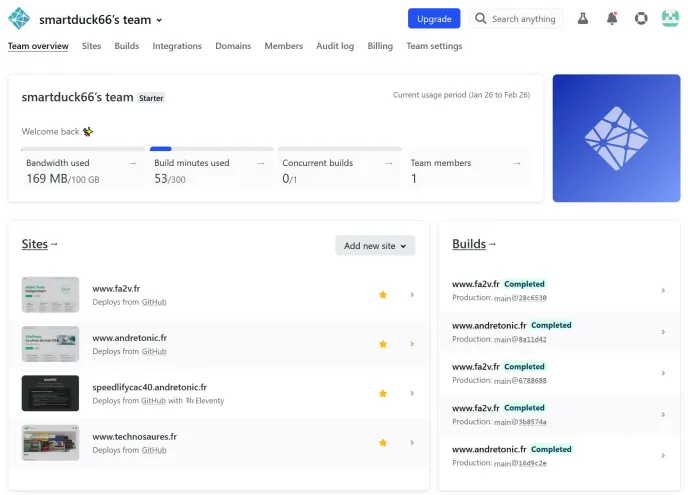Open commit link 28c6530
The height and width of the screenshot is (495, 688).
click(x=533, y=298)
